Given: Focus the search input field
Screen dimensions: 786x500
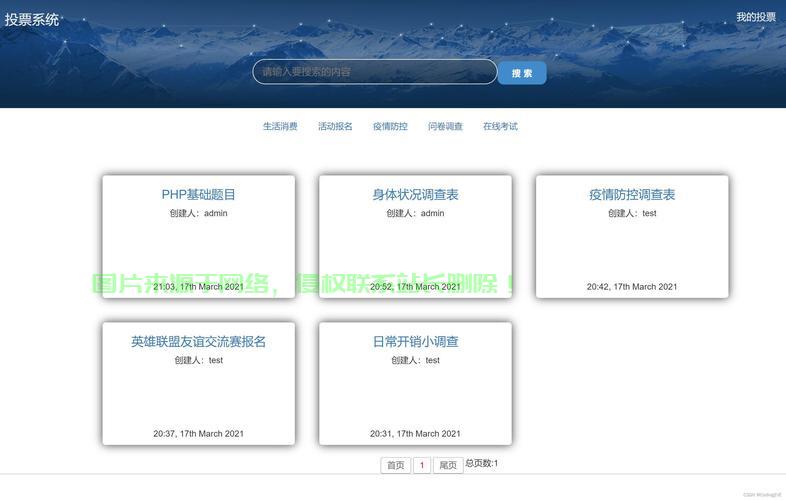Looking at the screenshot, I should (374, 72).
